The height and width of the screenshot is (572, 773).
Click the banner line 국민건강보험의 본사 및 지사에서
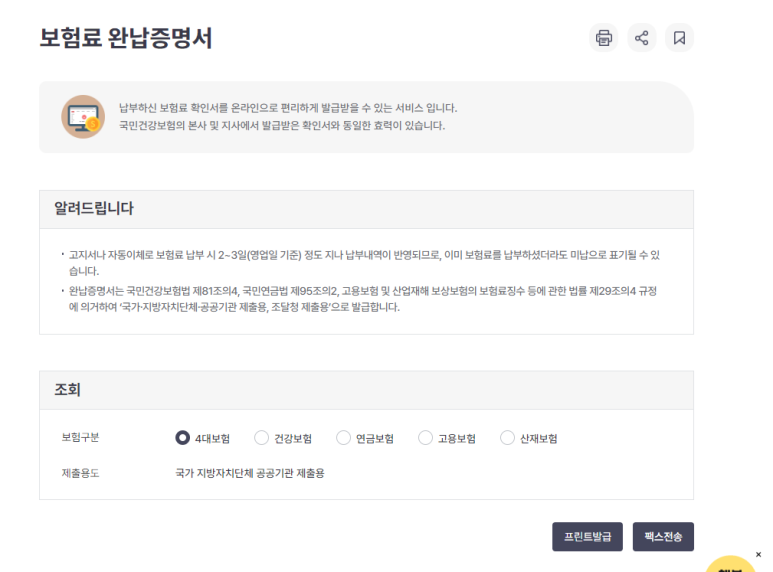tap(282, 125)
